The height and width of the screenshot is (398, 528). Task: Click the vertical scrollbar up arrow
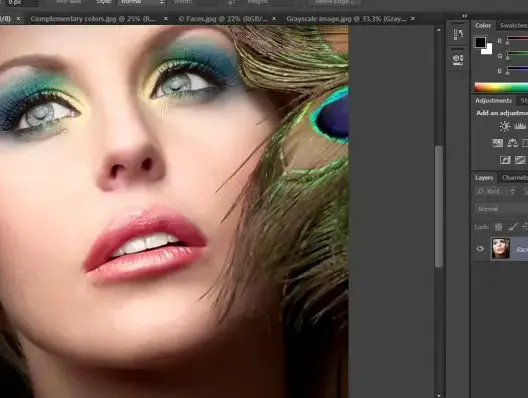coord(438,30)
